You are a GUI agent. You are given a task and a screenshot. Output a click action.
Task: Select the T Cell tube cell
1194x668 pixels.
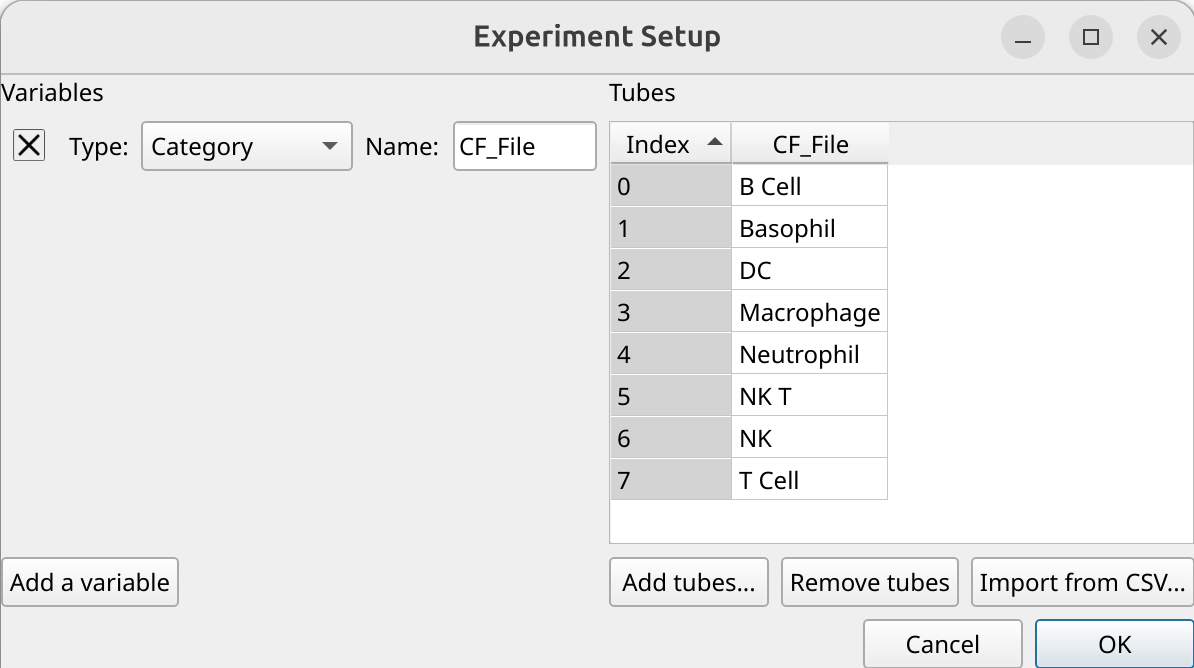click(809, 481)
